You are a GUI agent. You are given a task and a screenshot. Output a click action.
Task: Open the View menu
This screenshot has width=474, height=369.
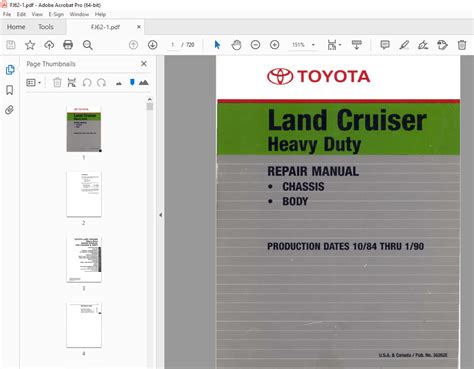click(37, 14)
